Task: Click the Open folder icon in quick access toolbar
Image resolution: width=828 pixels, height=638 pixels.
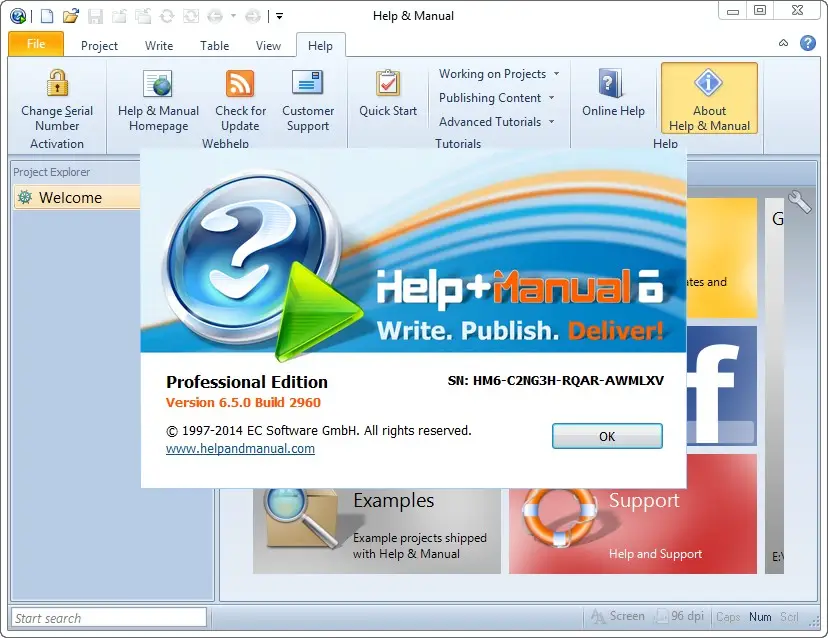Action: [70, 16]
